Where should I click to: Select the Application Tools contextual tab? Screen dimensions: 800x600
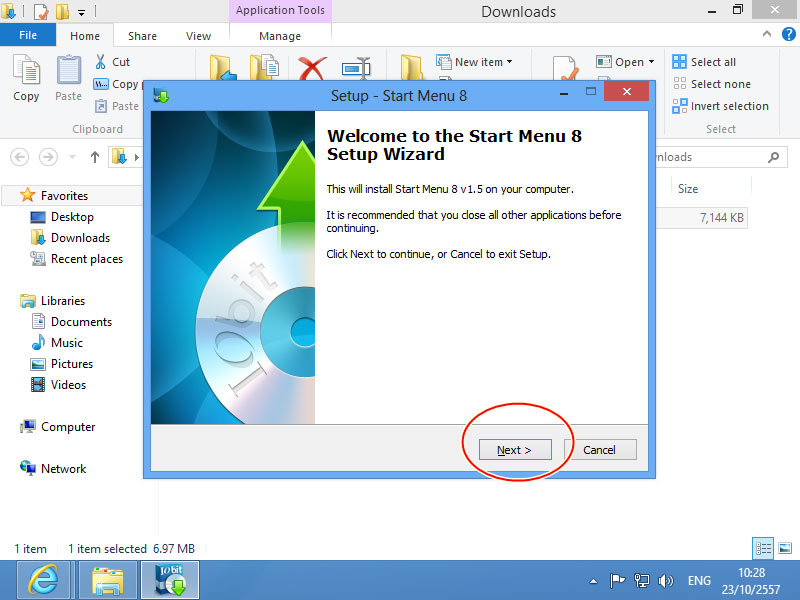280,10
